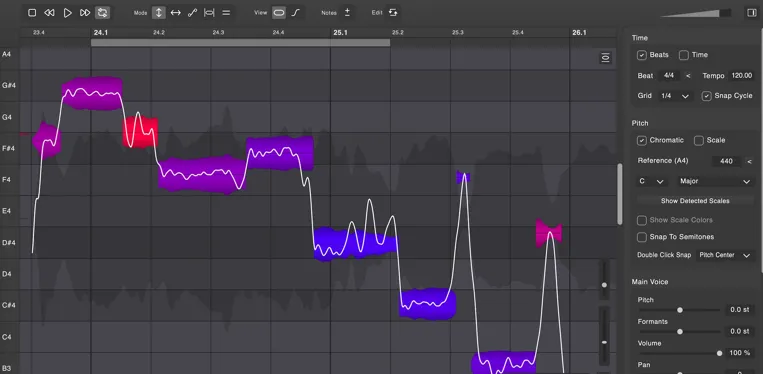Click the 24.1 bar marker on ruler
The width and height of the screenshot is (763, 374).
click(101, 33)
